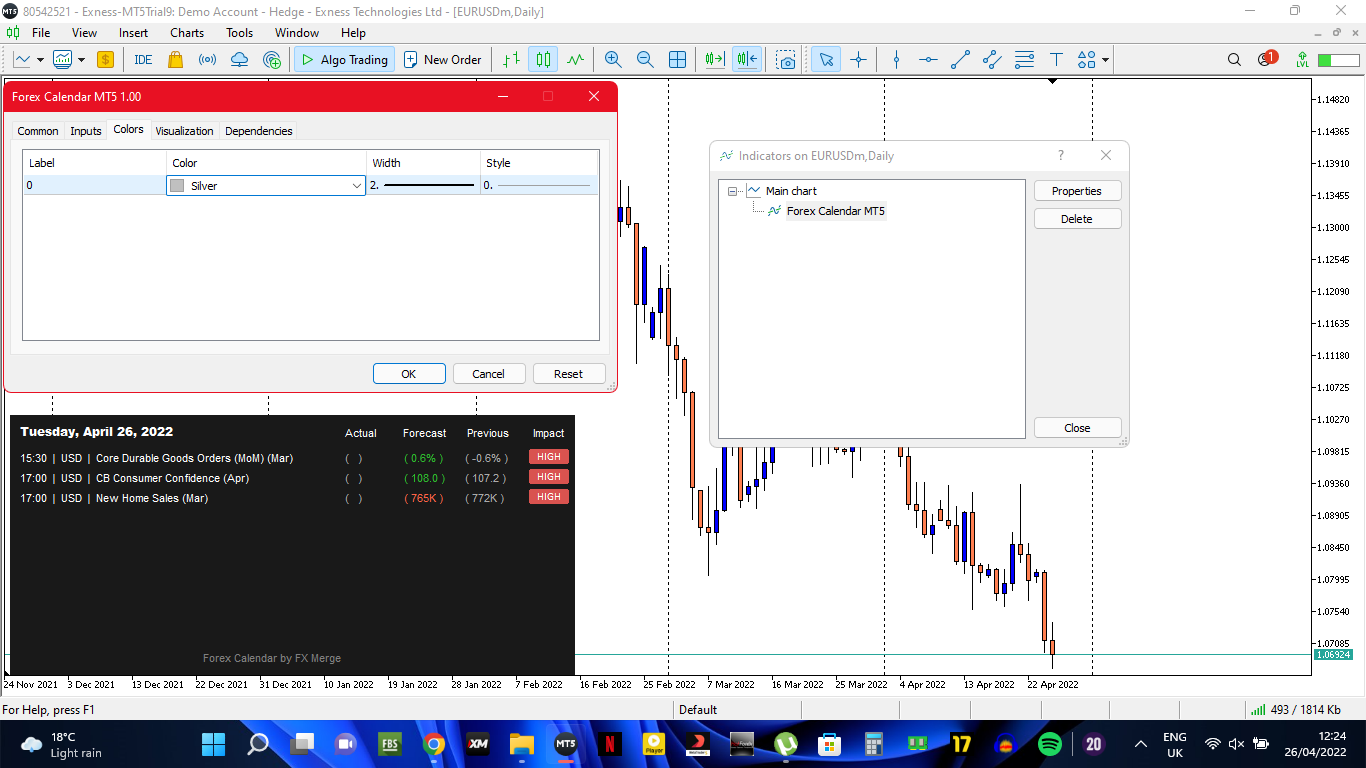
Task: Click the signal copy target icon
Action: [271, 59]
